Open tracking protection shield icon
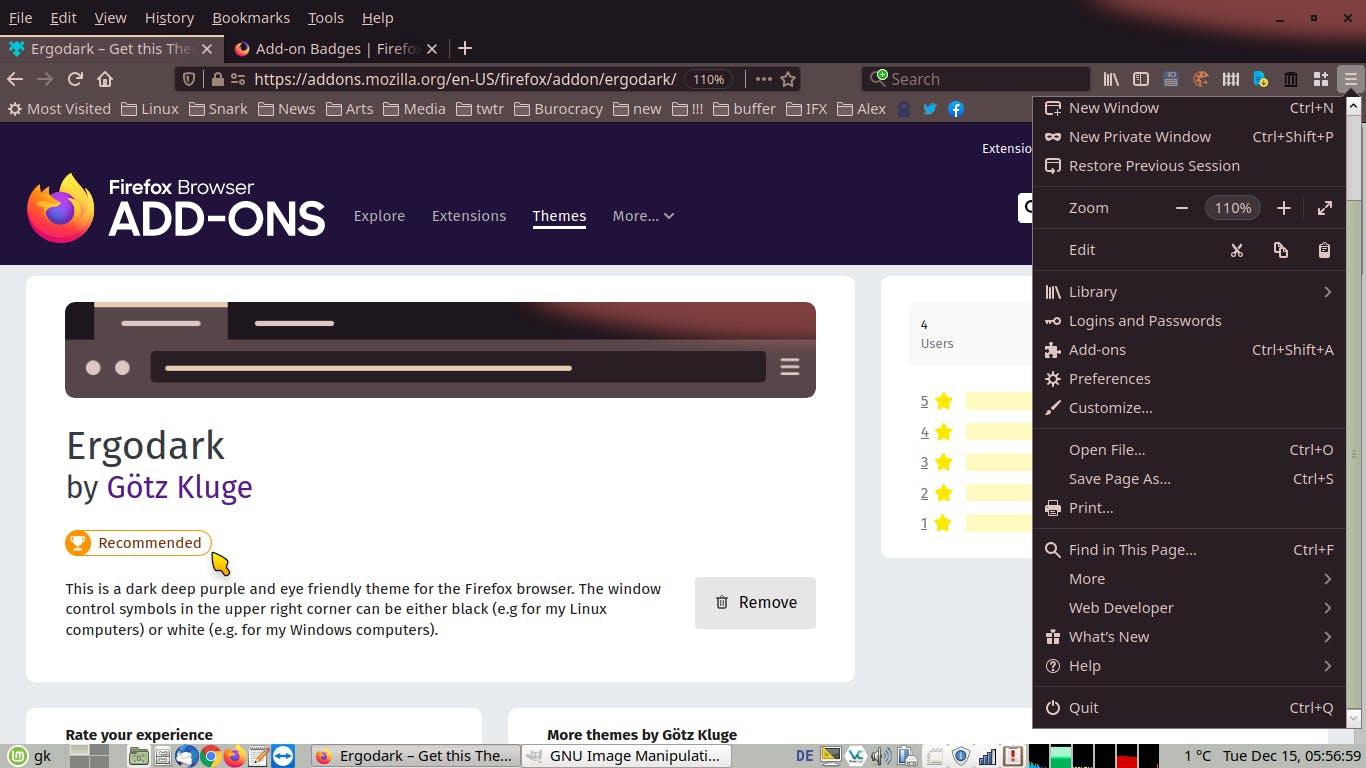Screen dimensions: 1366x768 click(x=189, y=79)
